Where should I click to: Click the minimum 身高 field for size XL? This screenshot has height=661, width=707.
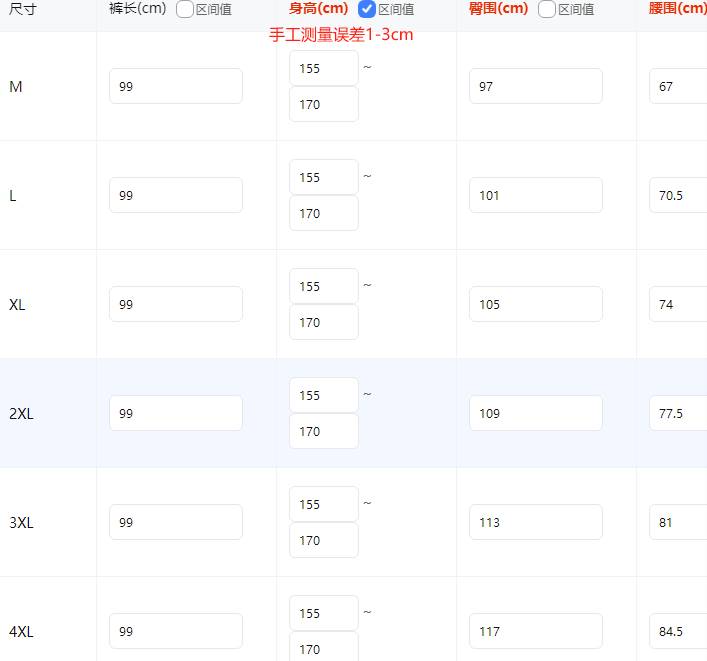[x=323, y=286]
